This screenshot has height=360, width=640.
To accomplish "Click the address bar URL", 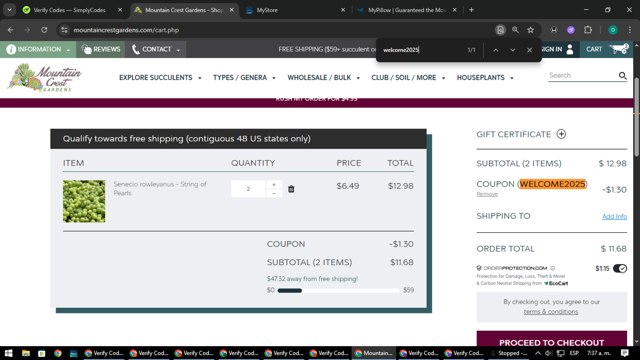I will pyautogui.click(x=126, y=30).
